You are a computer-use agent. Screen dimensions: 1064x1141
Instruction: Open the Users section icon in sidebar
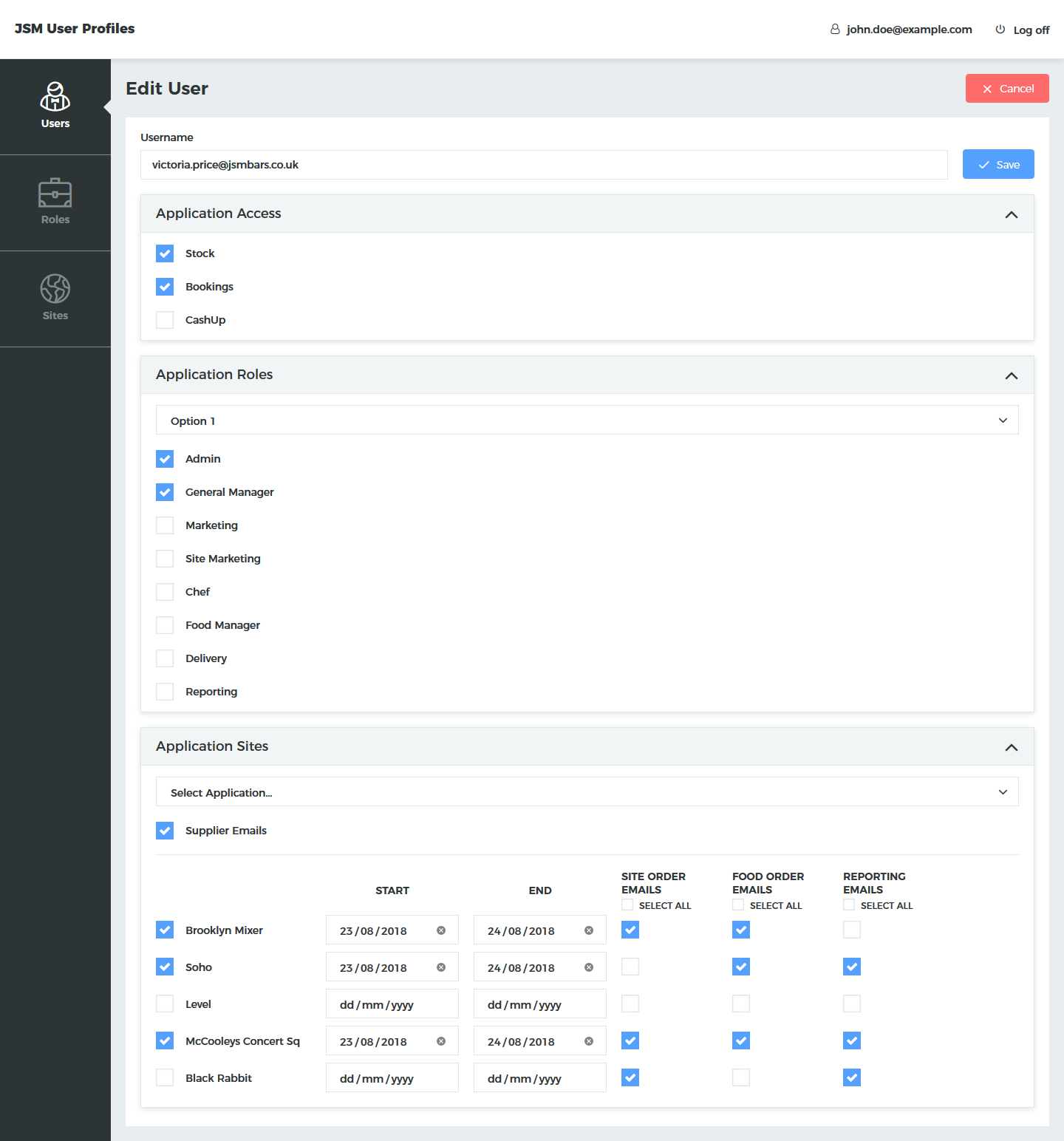click(55, 97)
